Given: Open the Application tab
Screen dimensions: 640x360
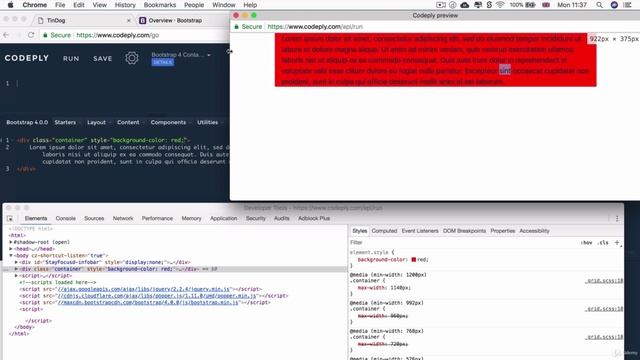Looking at the screenshot, I should (x=224, y=219).
